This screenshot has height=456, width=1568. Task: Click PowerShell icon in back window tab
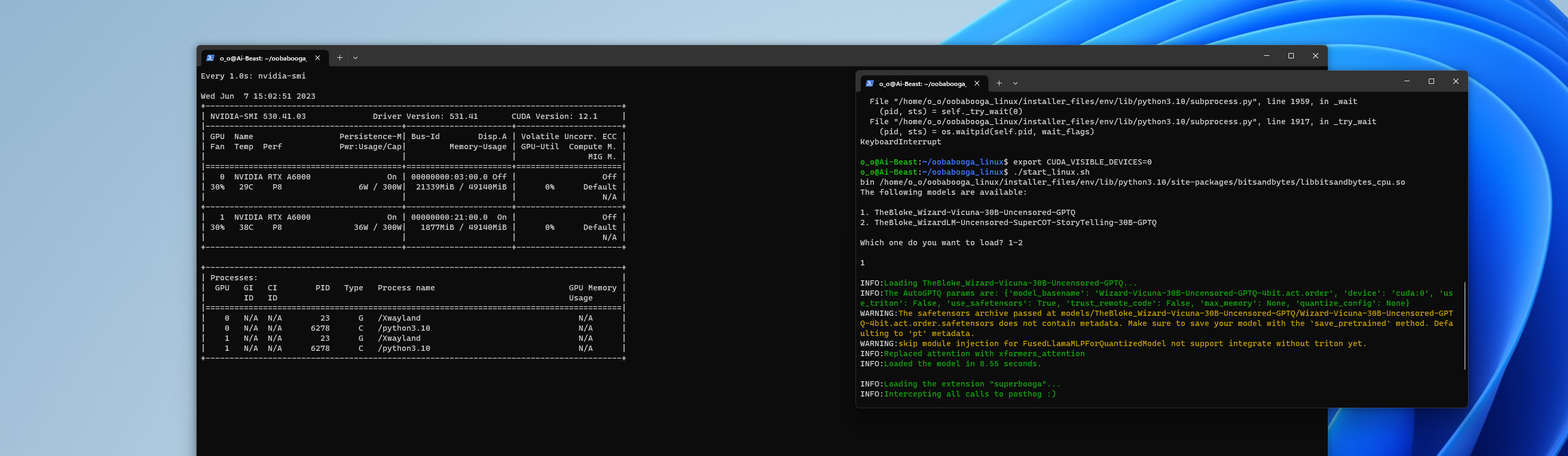(210, 58)
